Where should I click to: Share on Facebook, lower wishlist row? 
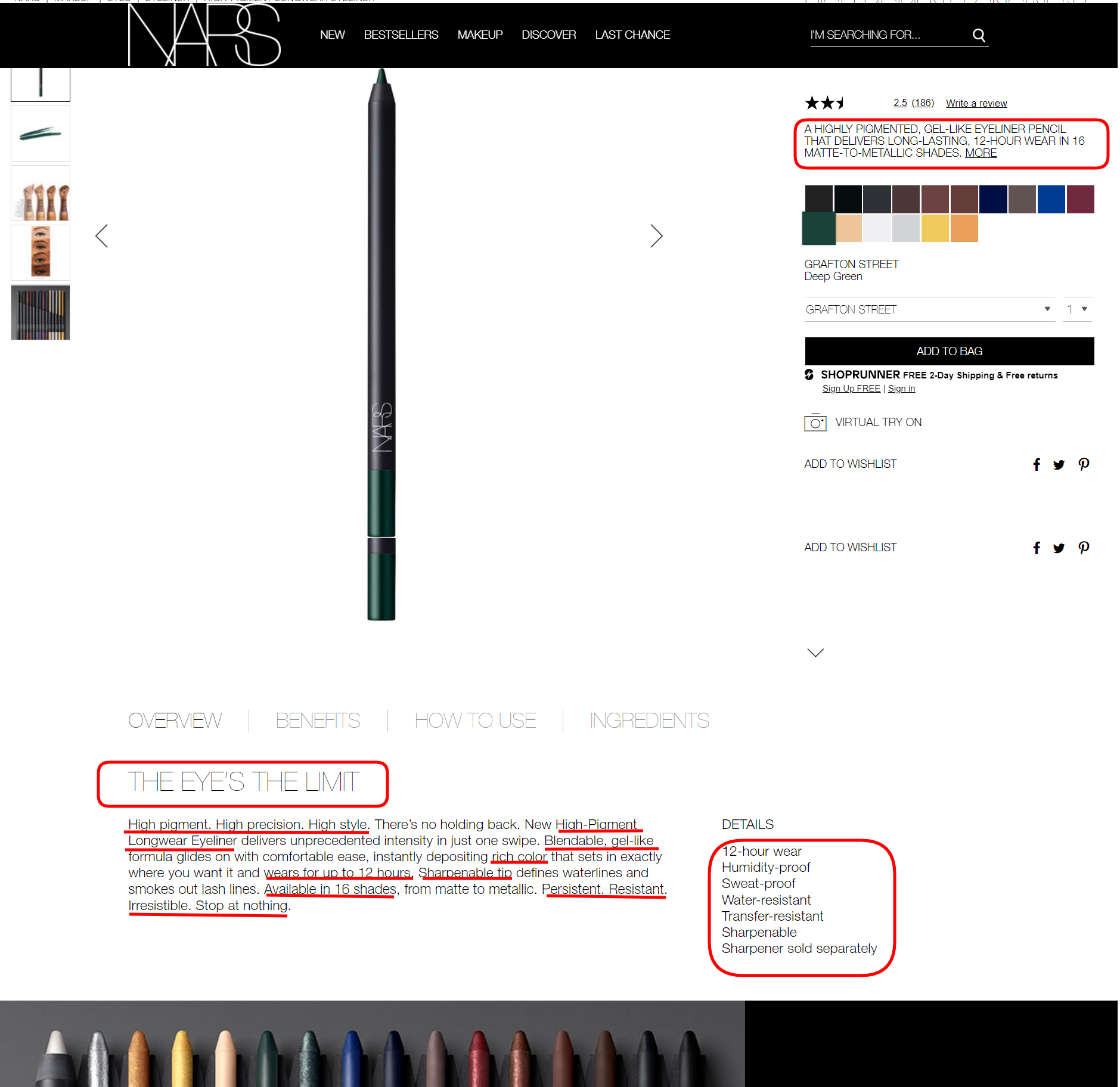coord(1037,548)
